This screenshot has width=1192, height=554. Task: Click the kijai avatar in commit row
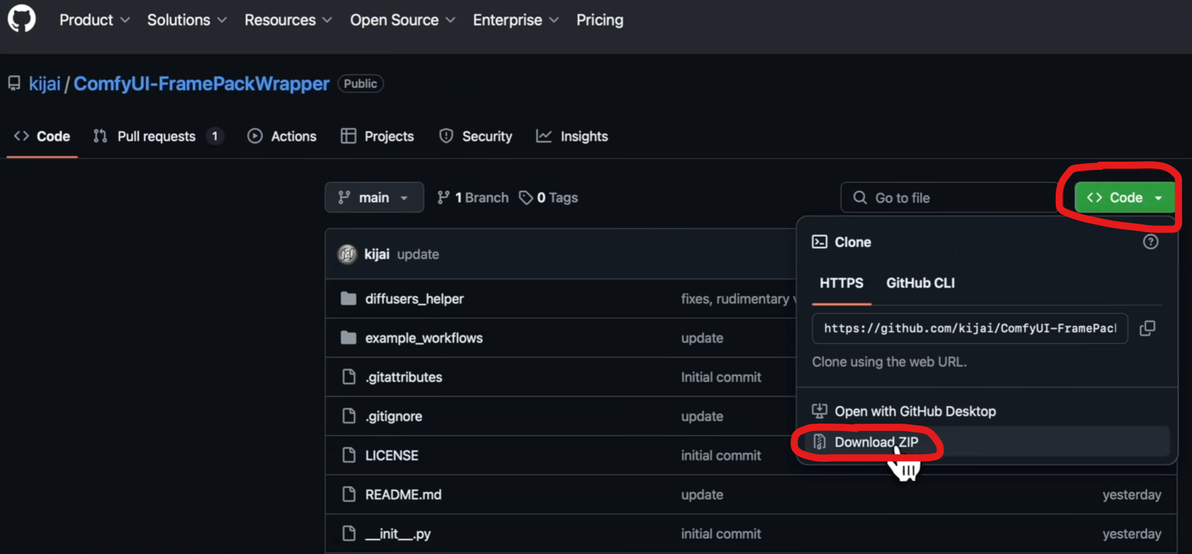pyautogui.click(x=347, y=254)
